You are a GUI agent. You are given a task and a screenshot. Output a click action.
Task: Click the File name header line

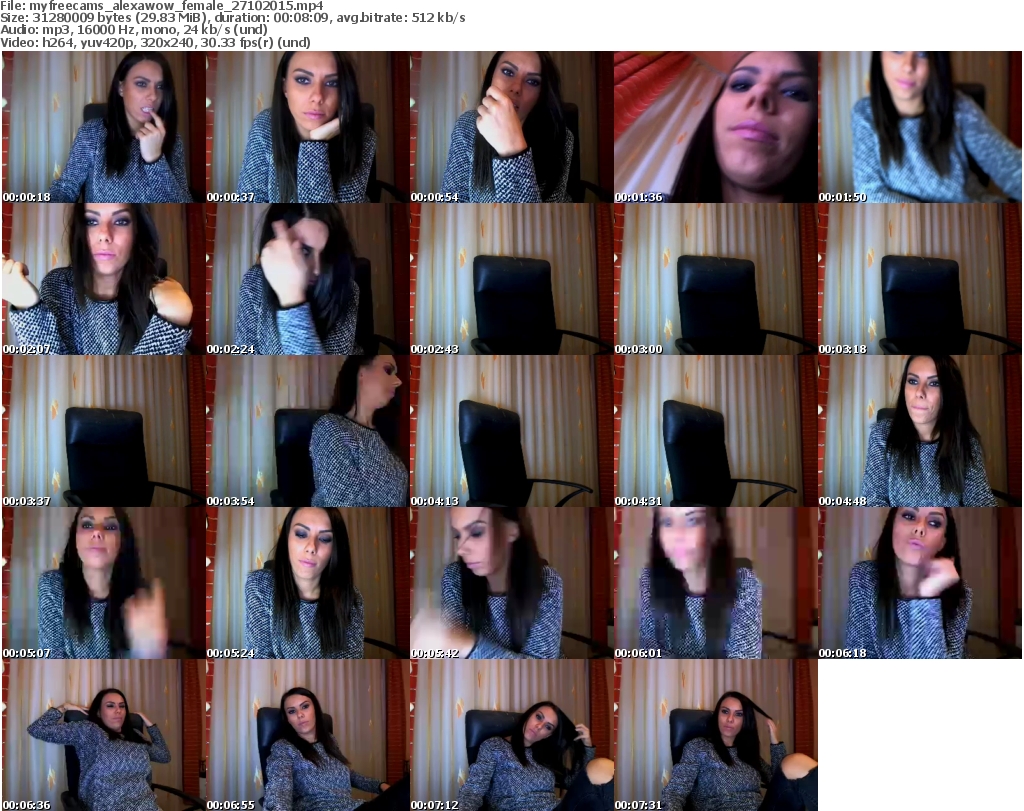[162, 6]
